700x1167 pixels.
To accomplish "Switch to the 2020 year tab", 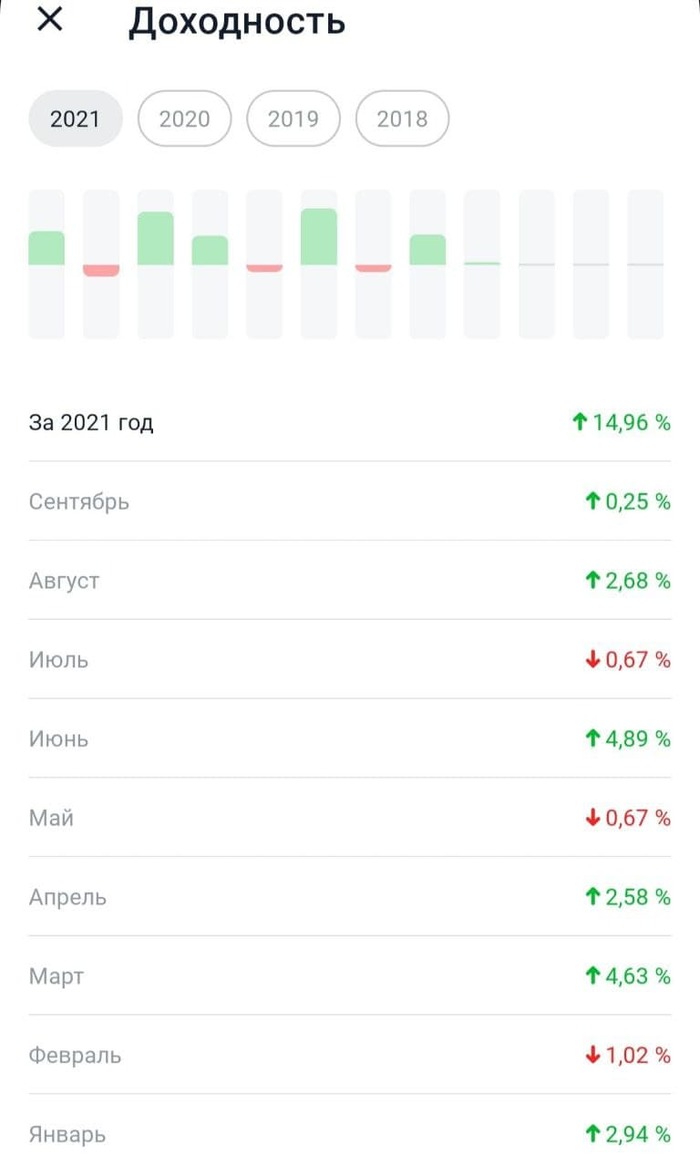I will coord(184,119).
